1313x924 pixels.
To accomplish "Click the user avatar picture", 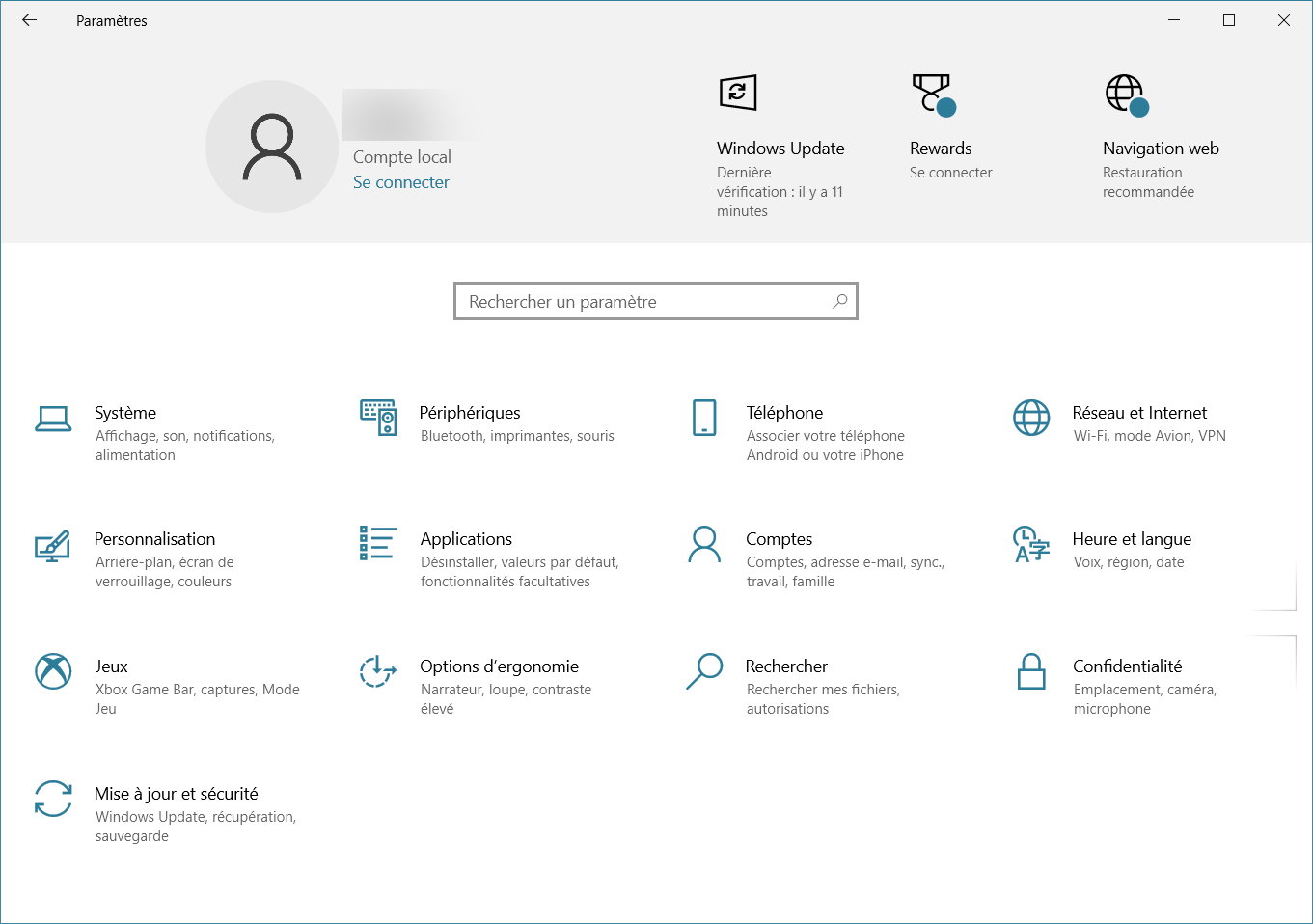I will click(x=272, y=147).
